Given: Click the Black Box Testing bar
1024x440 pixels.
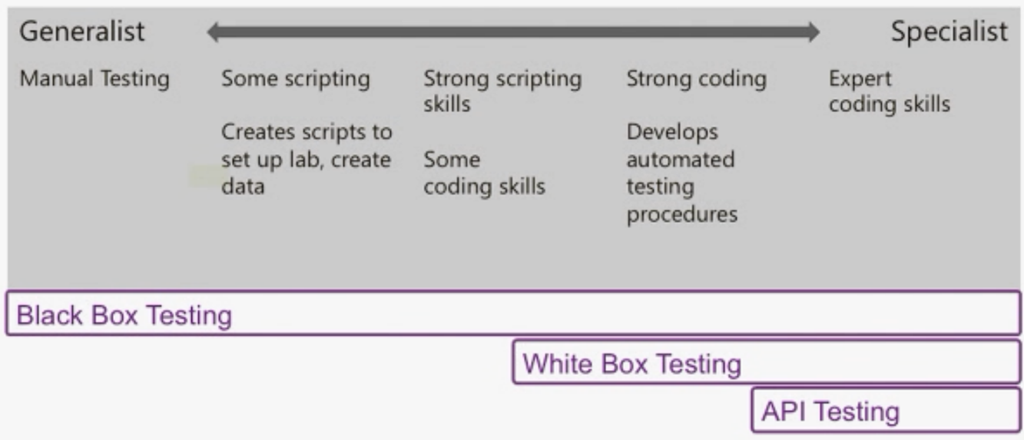Looking at the screenshot, I should point(513,313).
